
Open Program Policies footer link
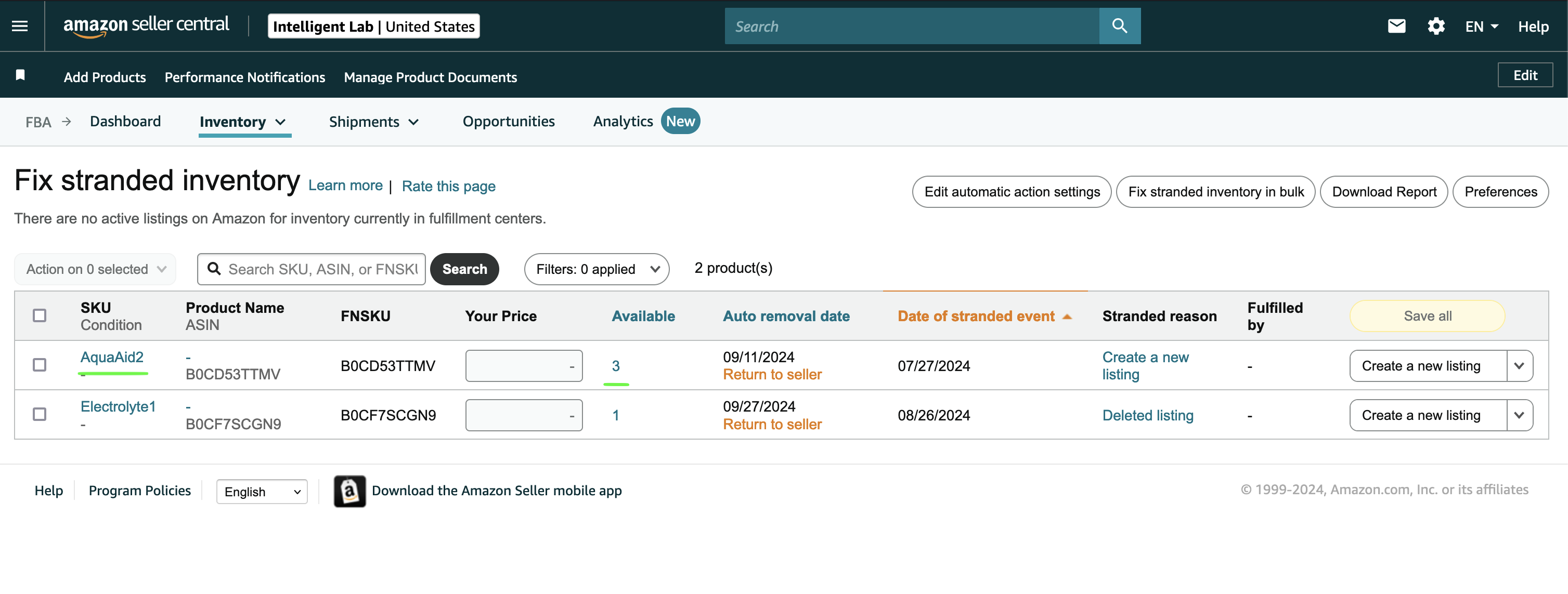tap(139, 491)
